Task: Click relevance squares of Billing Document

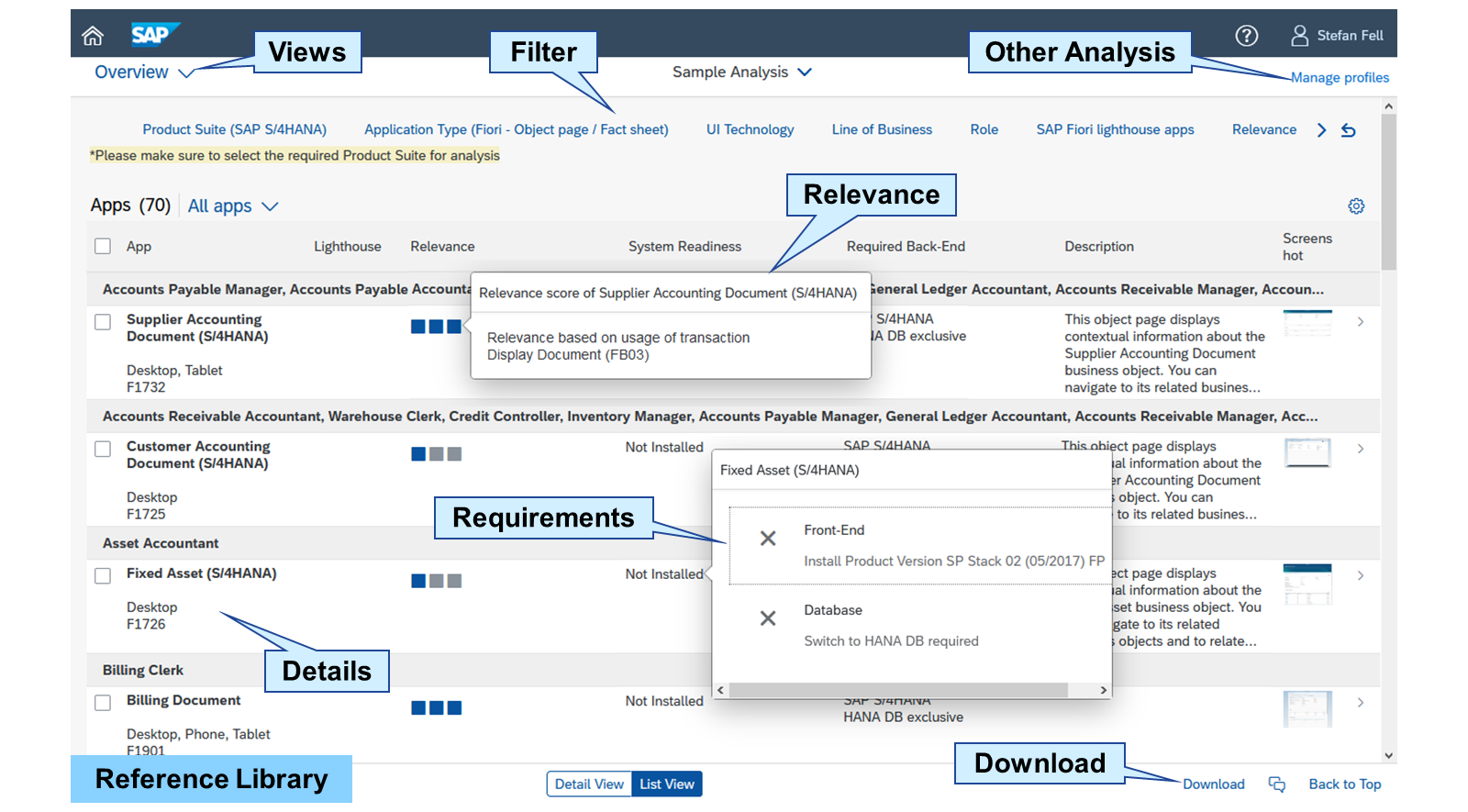Action: [436, 707]
